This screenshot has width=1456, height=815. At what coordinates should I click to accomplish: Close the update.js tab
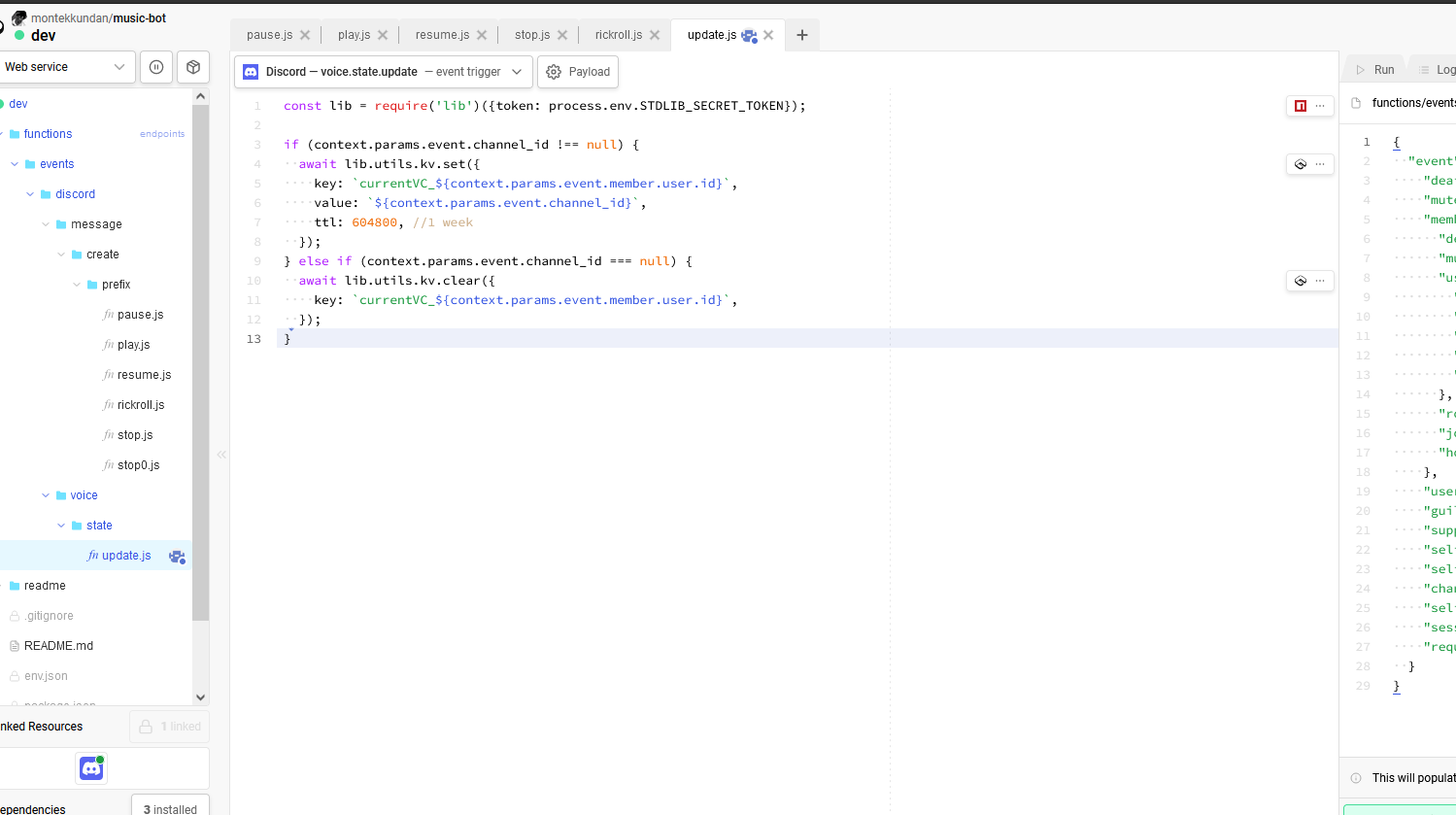[768, 35]
